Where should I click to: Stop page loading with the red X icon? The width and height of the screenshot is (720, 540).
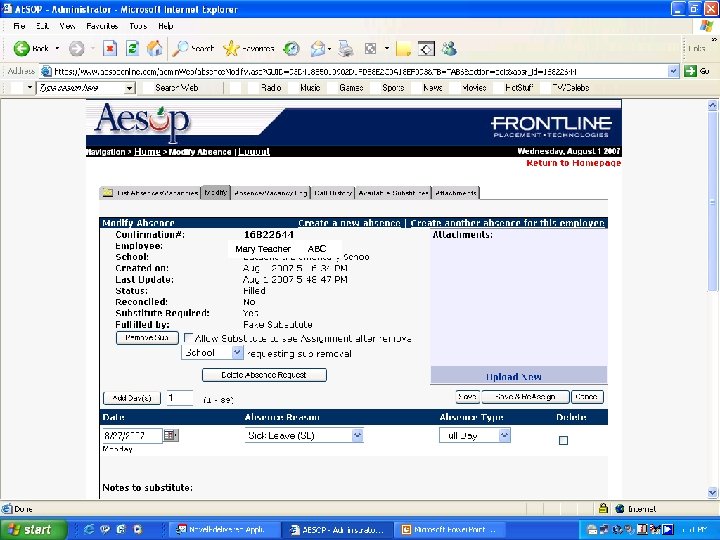(x=110, y=48)
